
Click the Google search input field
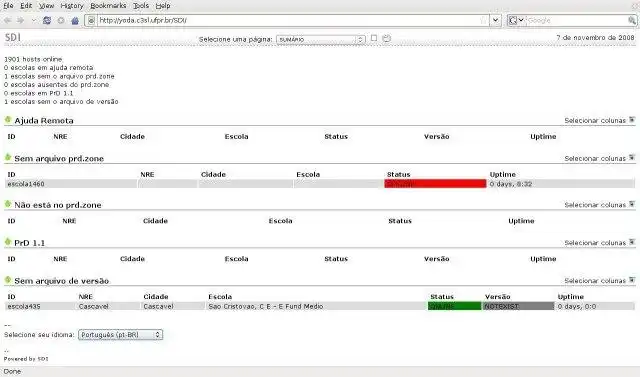point(577,20)
